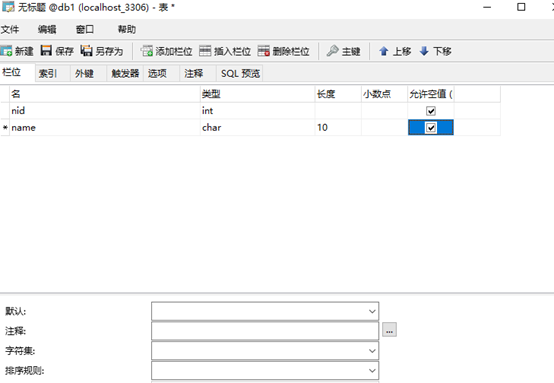Click the decimals cell for name row
This screenshot has width=554, height=383.
tap(384, 128)
